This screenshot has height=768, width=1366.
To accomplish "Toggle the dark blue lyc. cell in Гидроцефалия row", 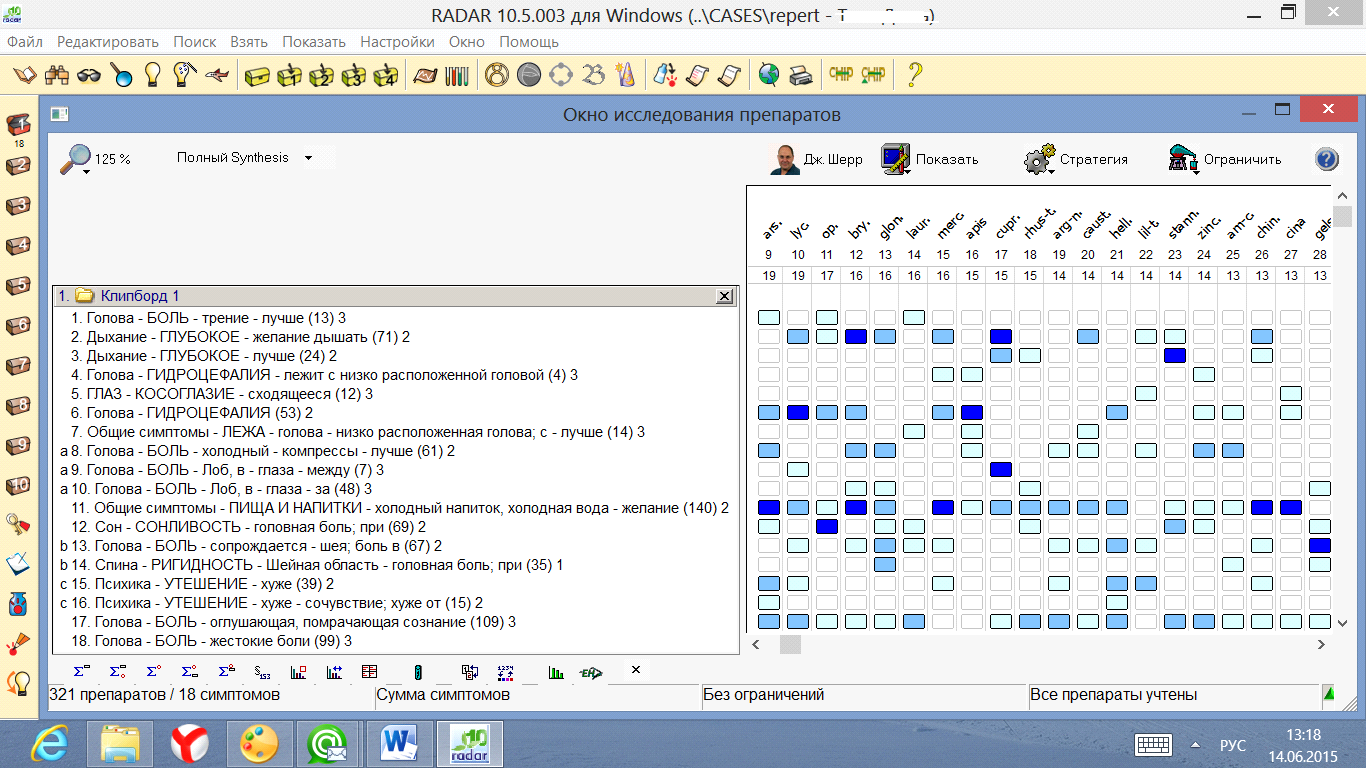I will pos(797,412).
